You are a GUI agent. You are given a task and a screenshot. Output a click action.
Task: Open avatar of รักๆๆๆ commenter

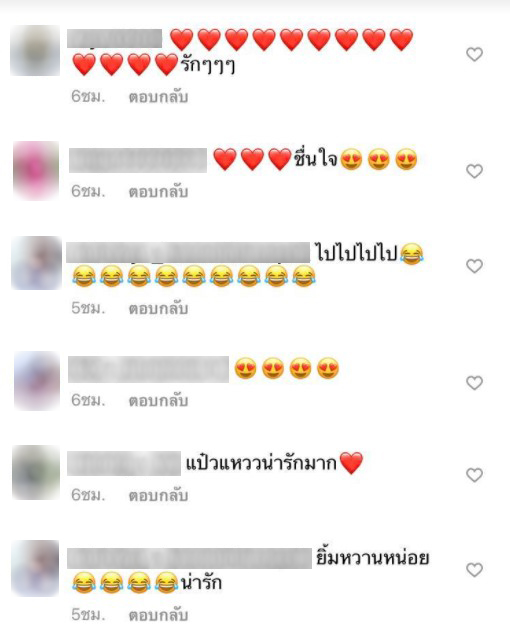tap(35, 50)
